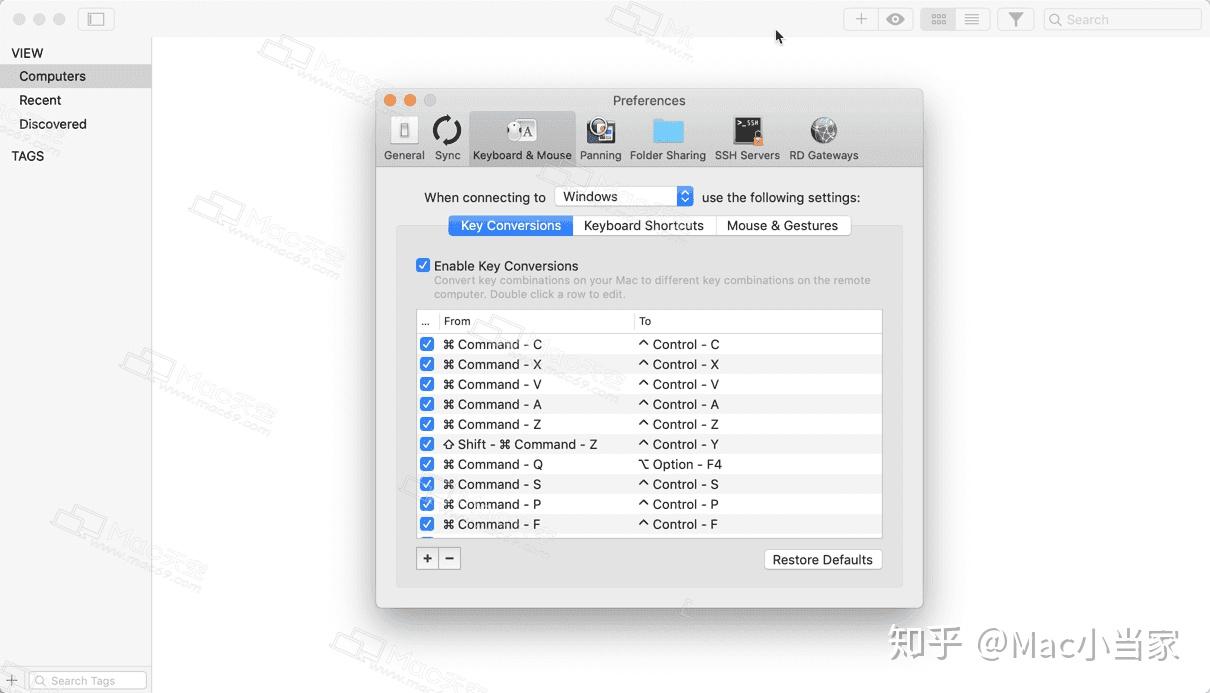Add a new key conversion with plus button
Viewport: 1210px width, 693px height.
click(x=427, y=558)
